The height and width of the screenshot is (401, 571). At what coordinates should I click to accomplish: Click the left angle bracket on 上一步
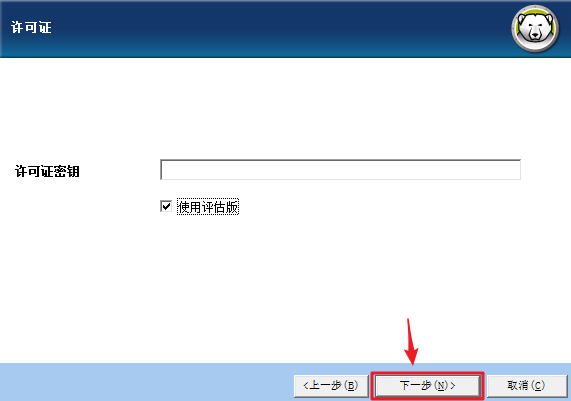306,386
